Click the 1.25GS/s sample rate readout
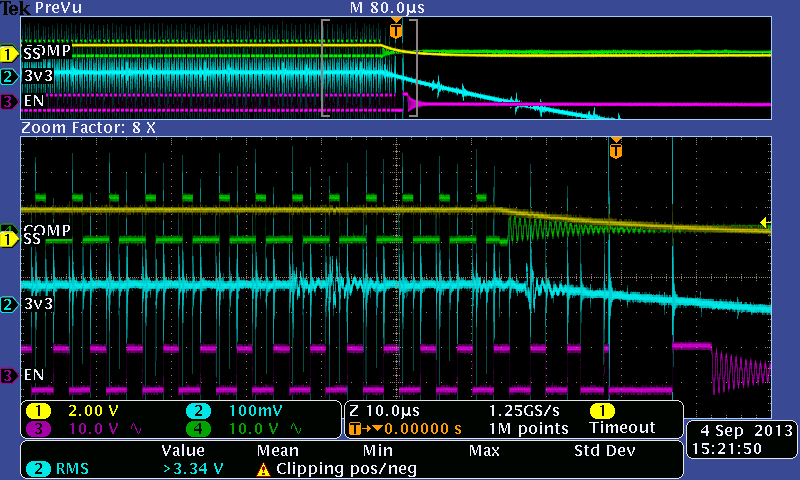This screenshot has width=800, height=480. coord(524,411)
